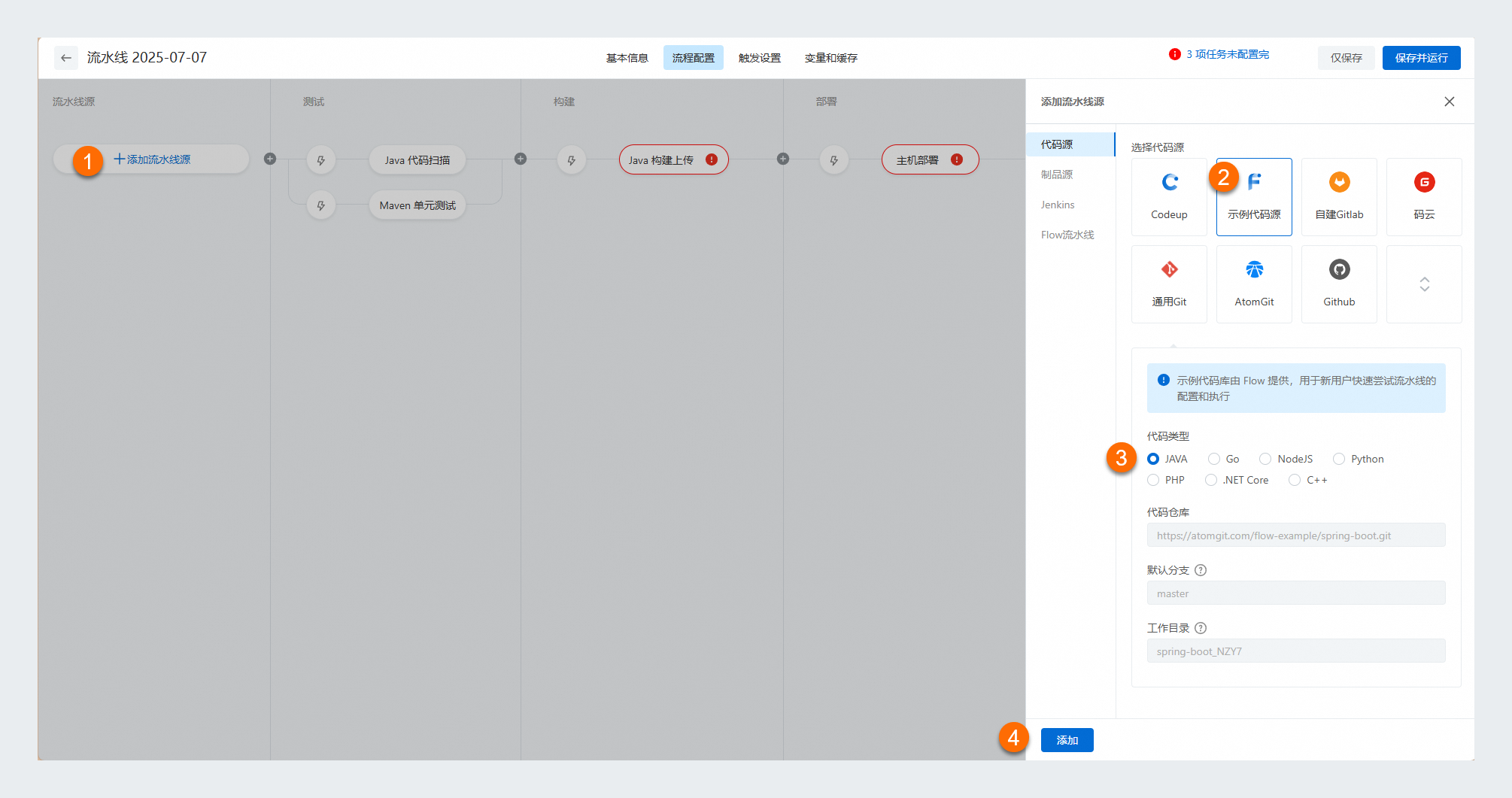This screenshot has height=798, width=1512.
Task: Click the 部署 stage heading
Action: click(827, 102)
